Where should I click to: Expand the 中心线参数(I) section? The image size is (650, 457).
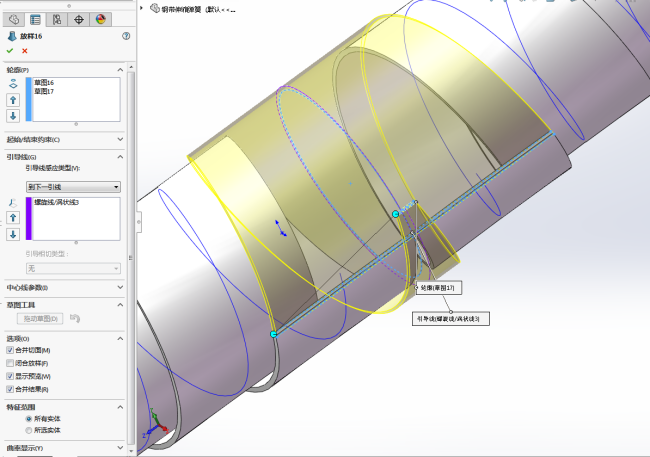tap(120, 287)
